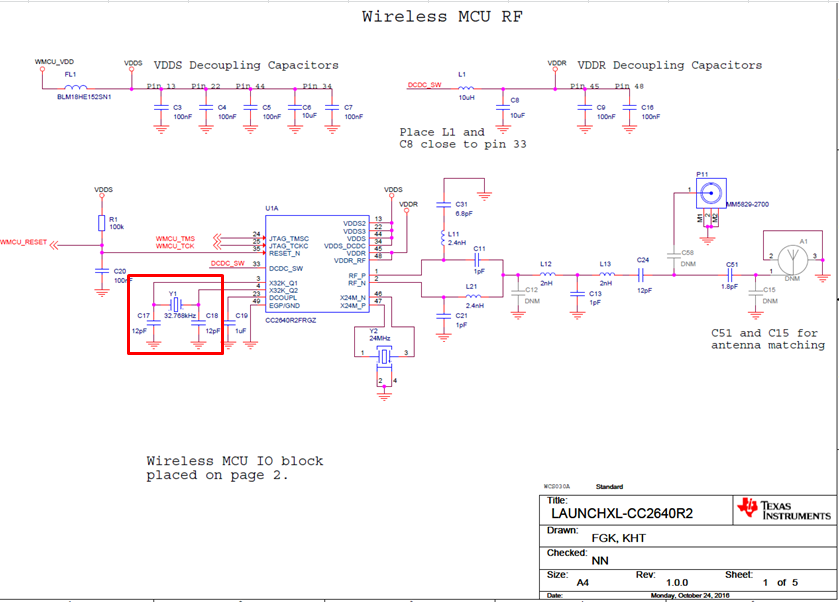Click the Texas Instruments logo

click(784, 509)
